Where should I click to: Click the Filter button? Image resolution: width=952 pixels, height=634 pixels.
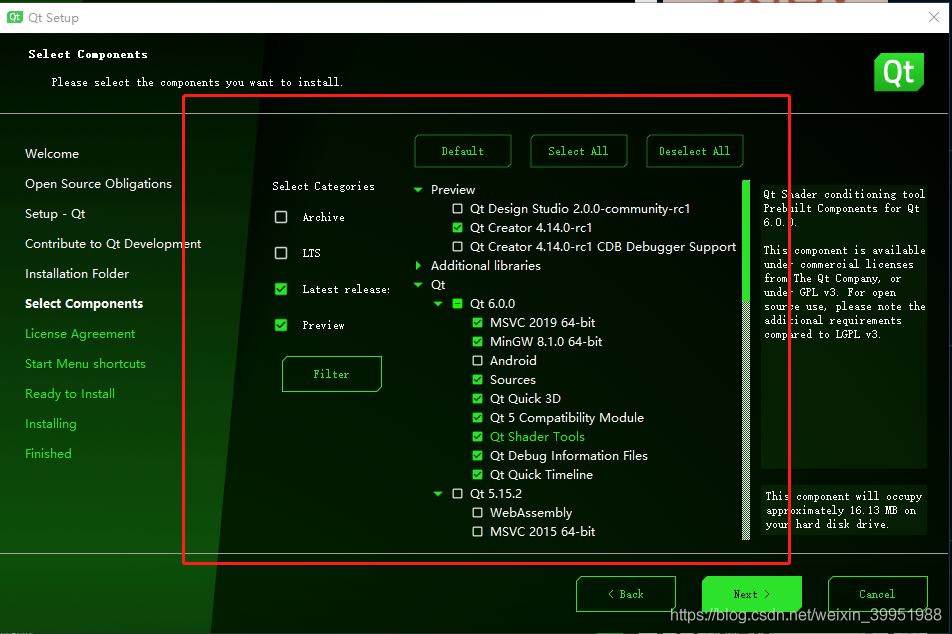click(332, 374)
